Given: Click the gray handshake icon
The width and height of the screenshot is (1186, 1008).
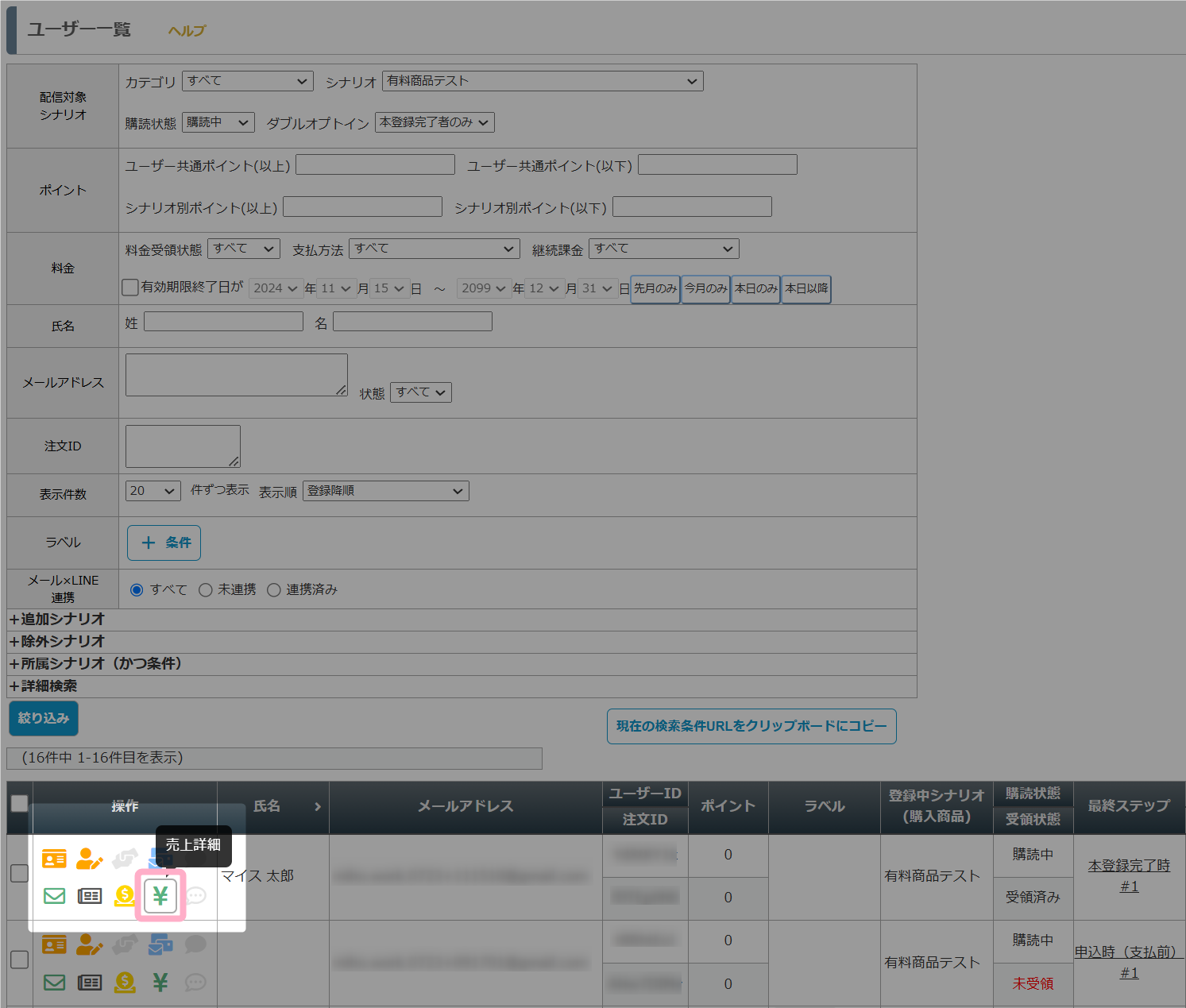Looking at the screenshot, I should click(x=125, y=859).
